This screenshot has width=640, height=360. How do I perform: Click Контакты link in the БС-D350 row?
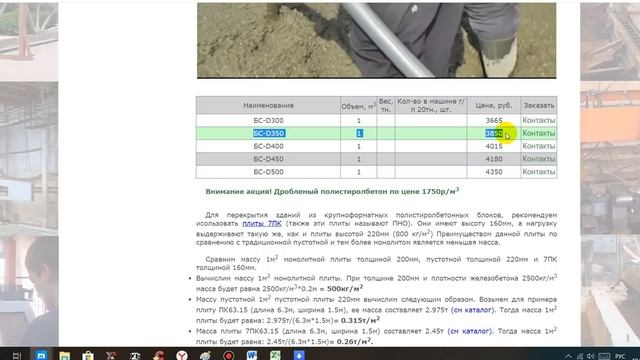538,133
